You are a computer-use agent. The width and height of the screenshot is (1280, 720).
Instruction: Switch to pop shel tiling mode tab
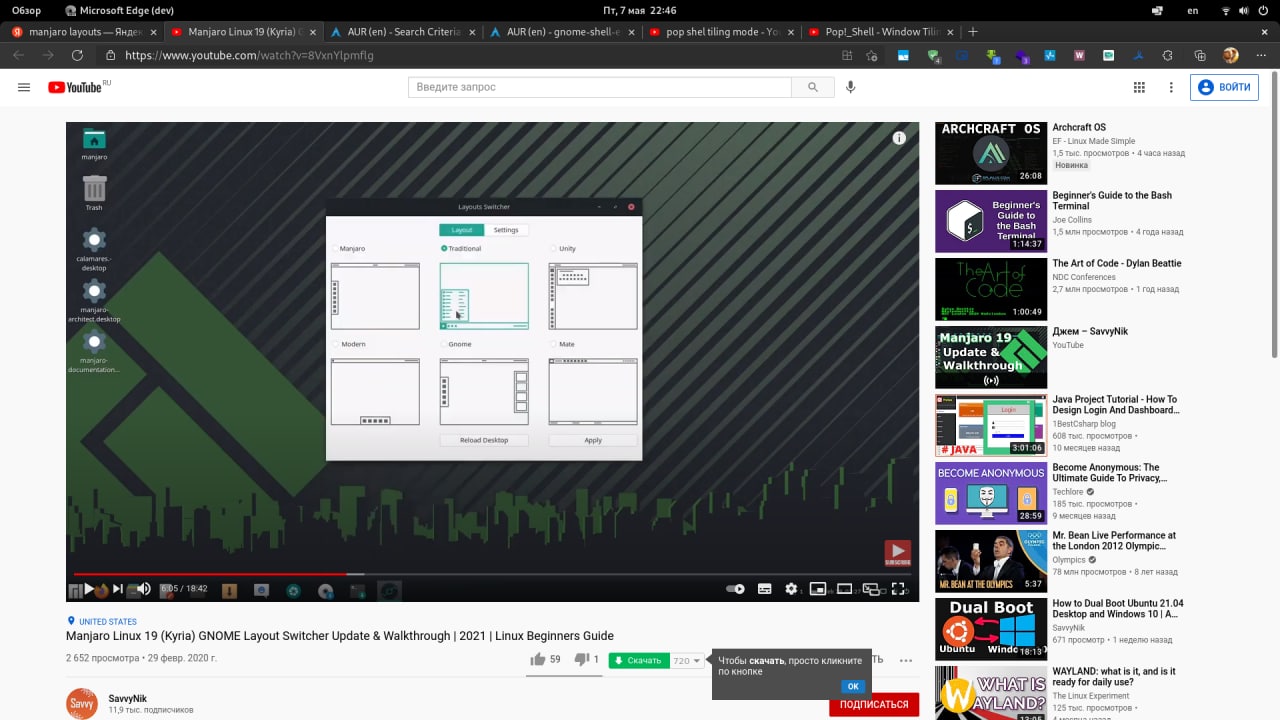tap(721, 32)
